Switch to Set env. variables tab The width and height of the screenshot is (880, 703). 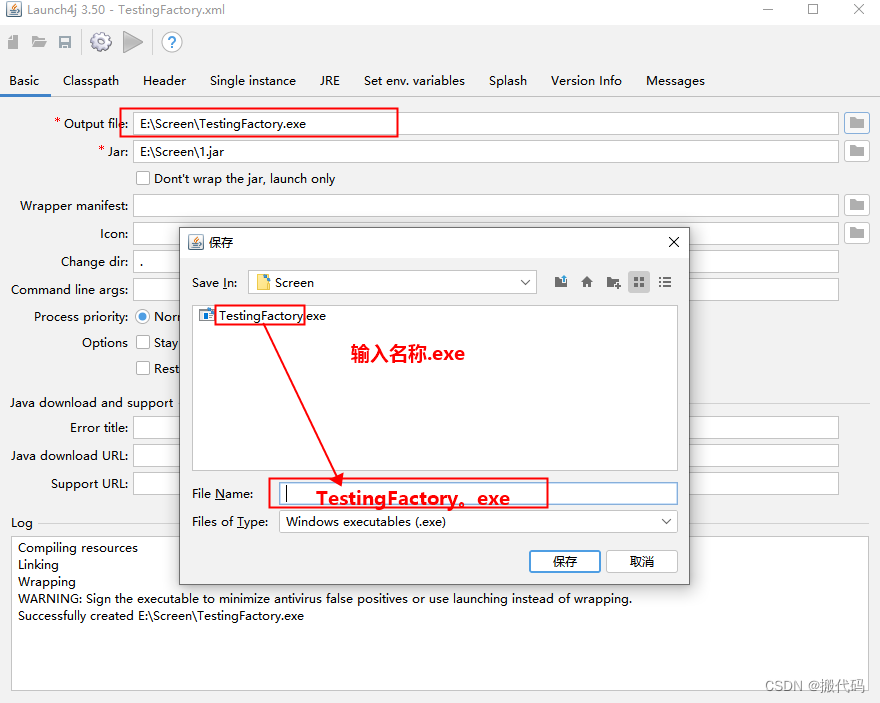click(x=414, y=81)
